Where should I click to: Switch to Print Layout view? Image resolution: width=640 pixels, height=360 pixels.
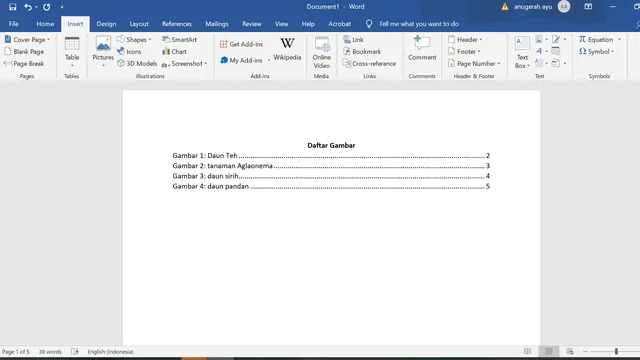pos(549,351)
